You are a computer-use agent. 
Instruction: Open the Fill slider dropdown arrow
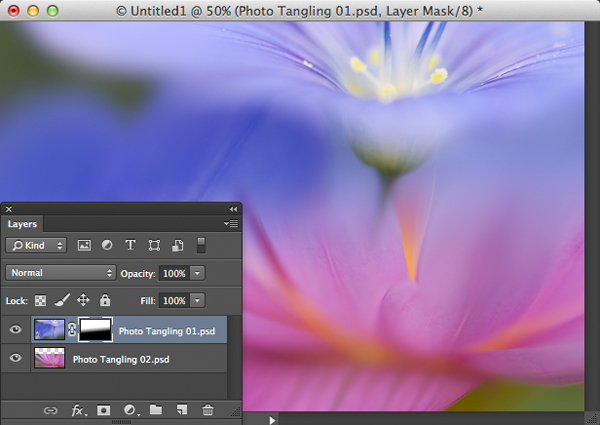tap(197, 301)
